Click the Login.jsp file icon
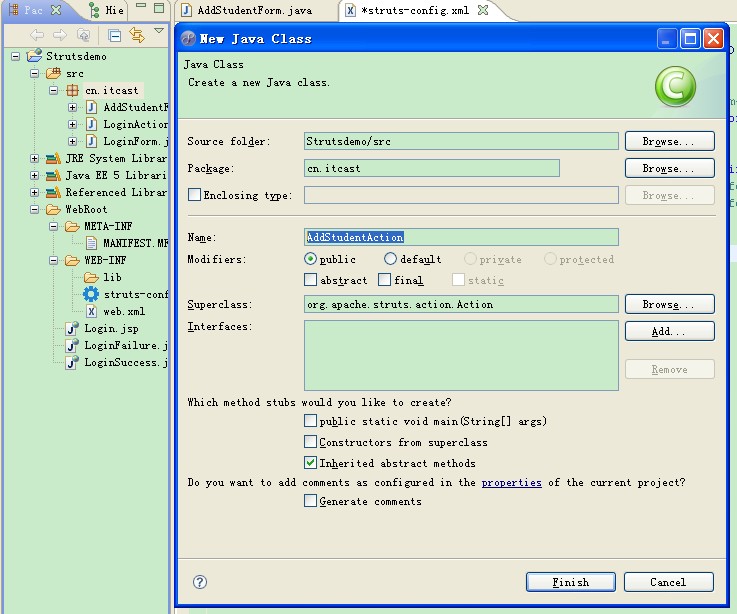The image size is (737, 614). [72, 328]
